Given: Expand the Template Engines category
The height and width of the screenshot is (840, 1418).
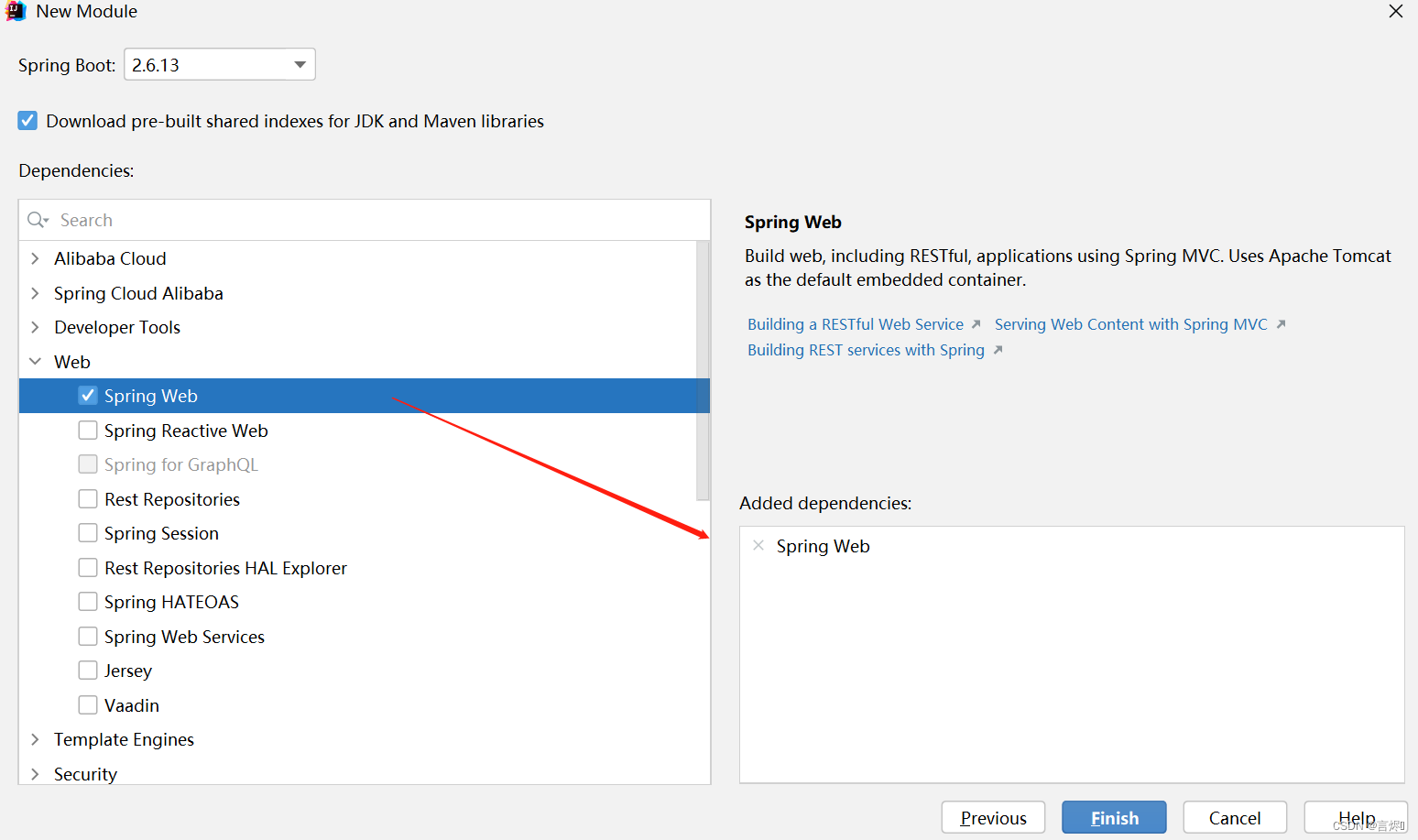Looking at the screenshot, I should click(35, 739).
